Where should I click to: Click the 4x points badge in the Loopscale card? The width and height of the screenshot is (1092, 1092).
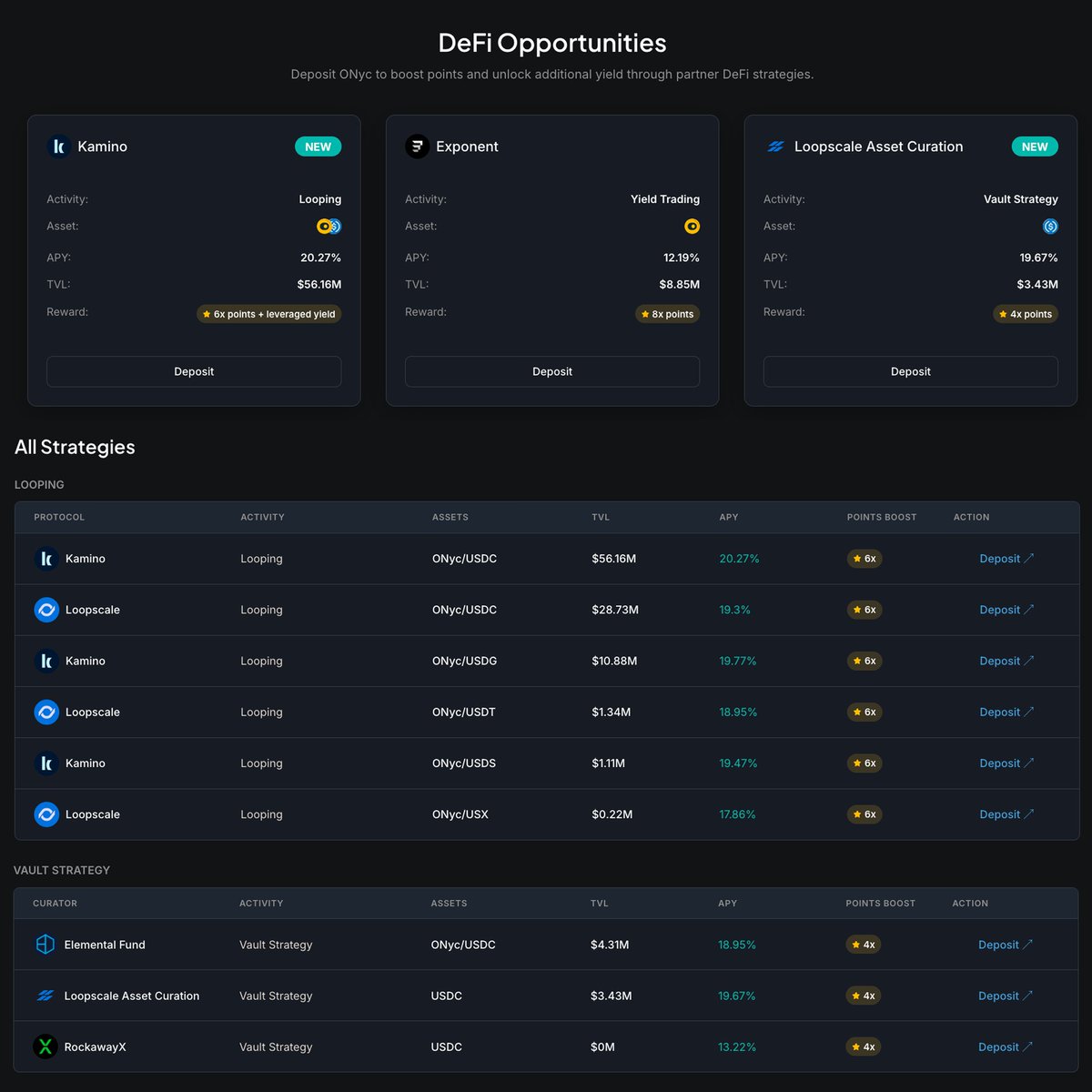pos(1026,314)
